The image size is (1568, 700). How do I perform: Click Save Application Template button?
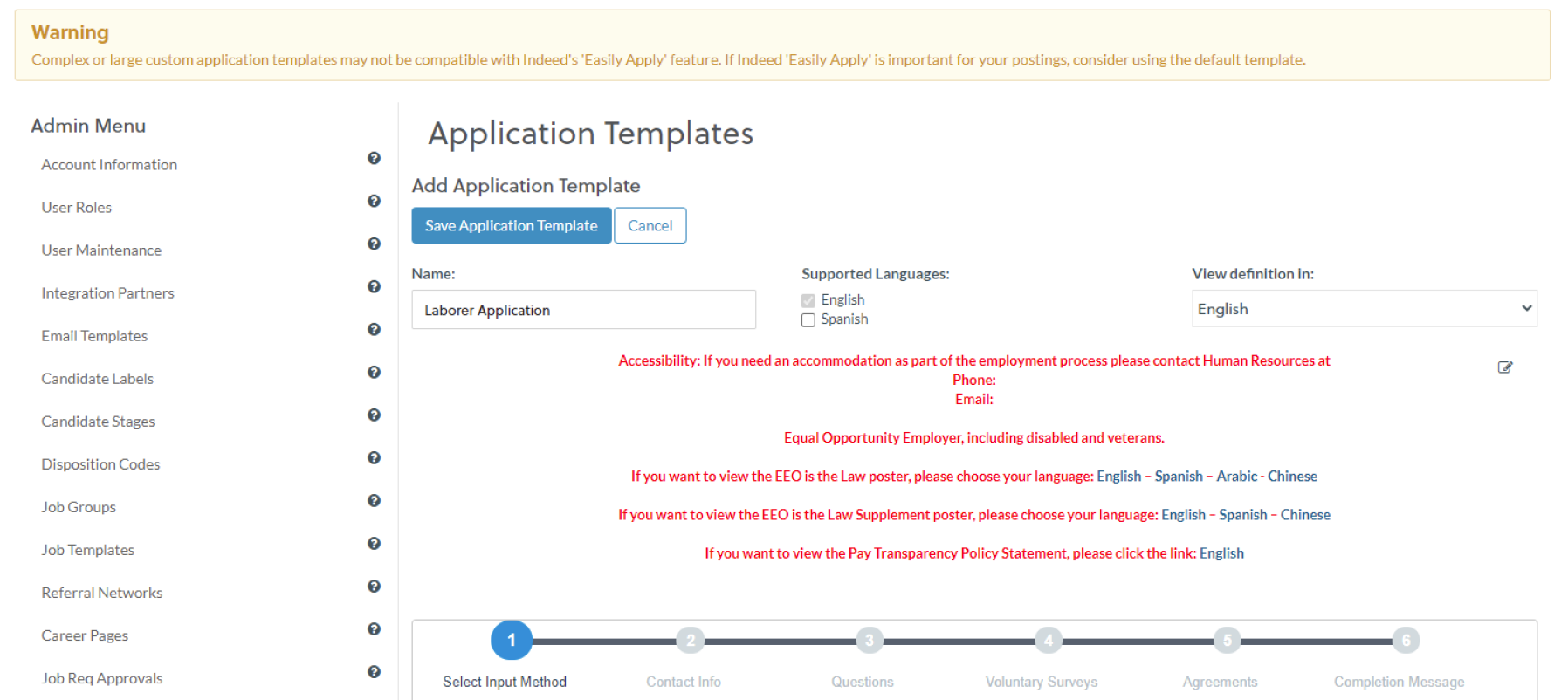coord(511,225)
